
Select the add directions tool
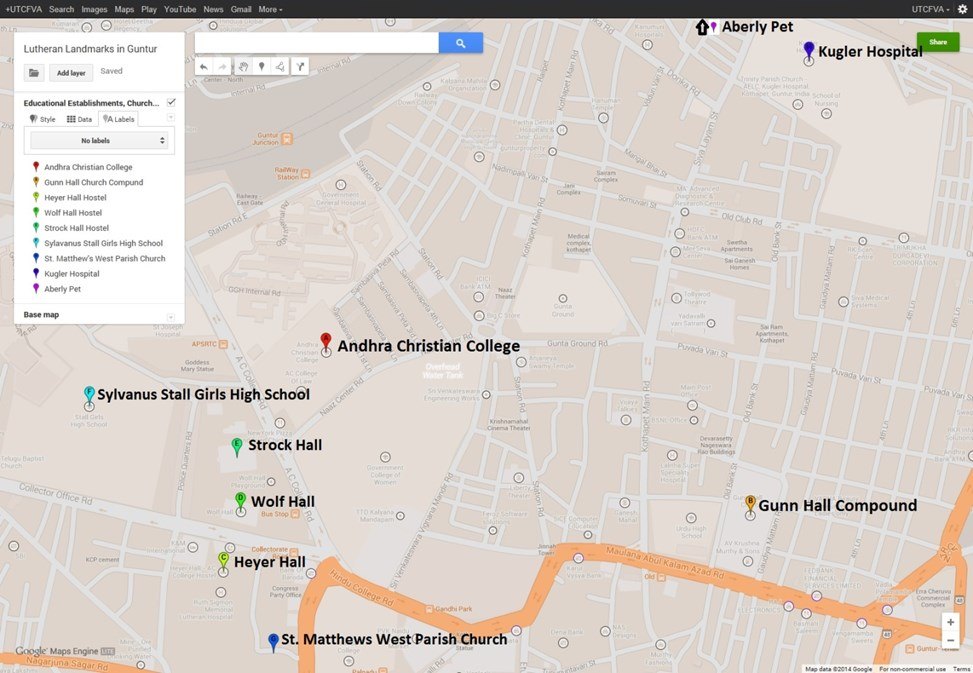coord(300,66)
